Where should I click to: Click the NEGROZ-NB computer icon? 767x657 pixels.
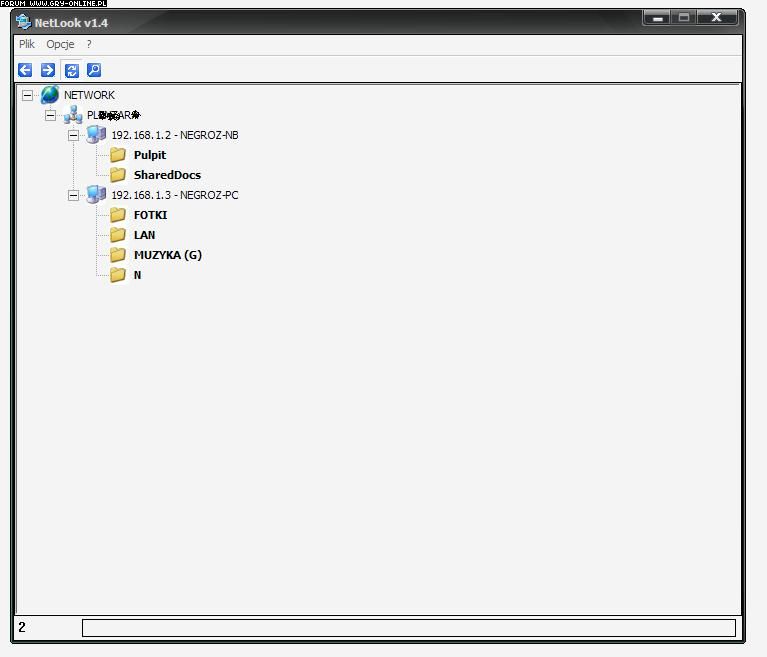96,135
